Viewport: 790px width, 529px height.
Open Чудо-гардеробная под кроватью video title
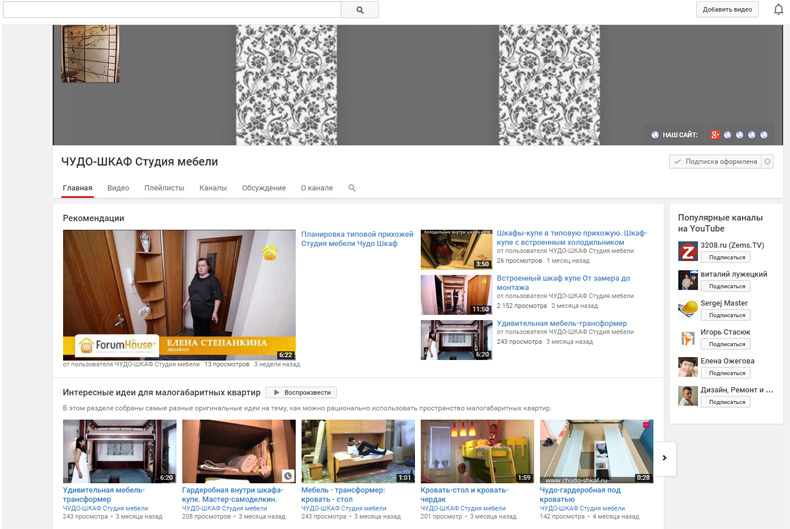[580, 494]
